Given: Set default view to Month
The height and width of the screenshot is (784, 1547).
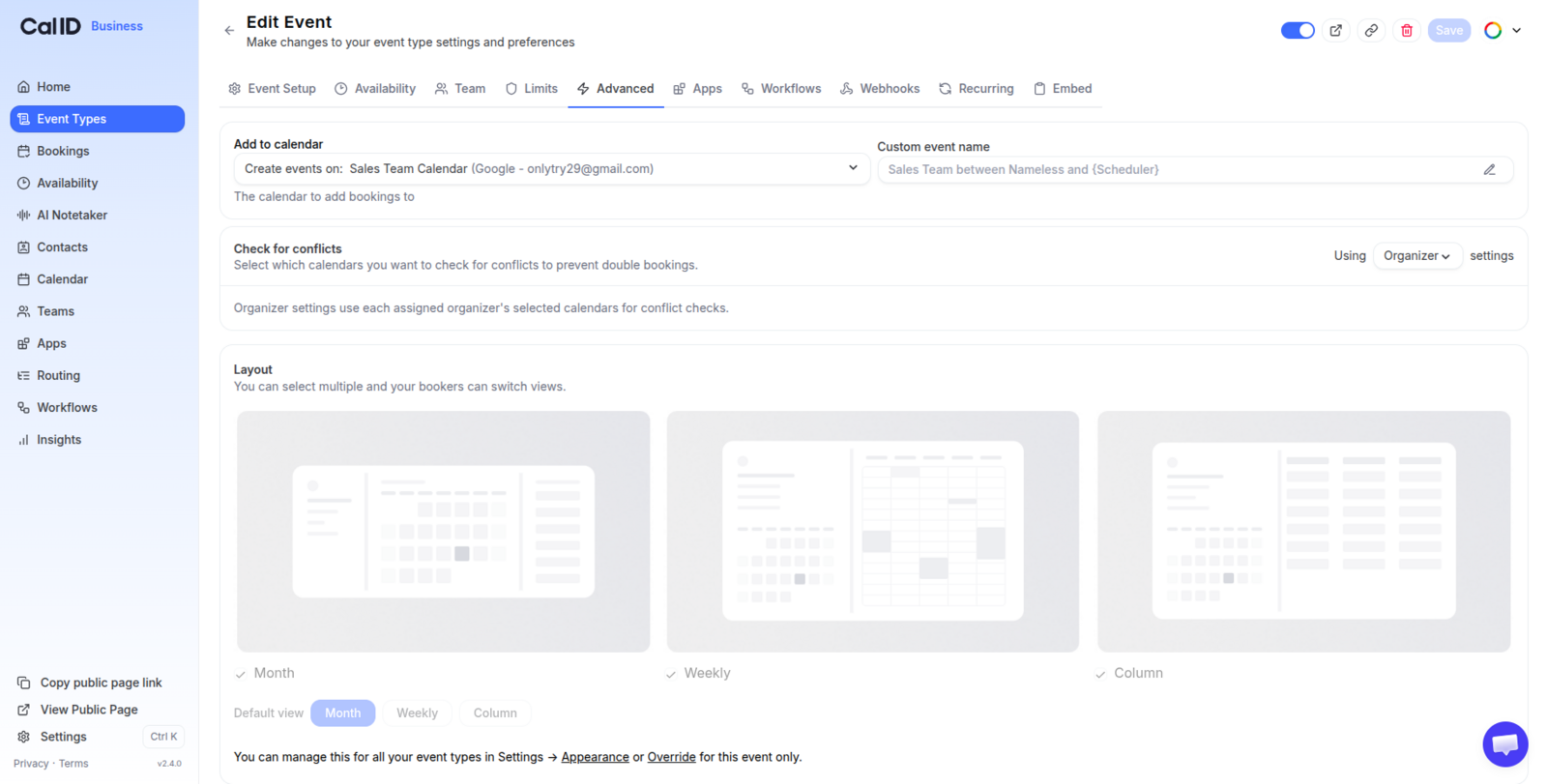Looking at the screenshot, I should (343, 713).
